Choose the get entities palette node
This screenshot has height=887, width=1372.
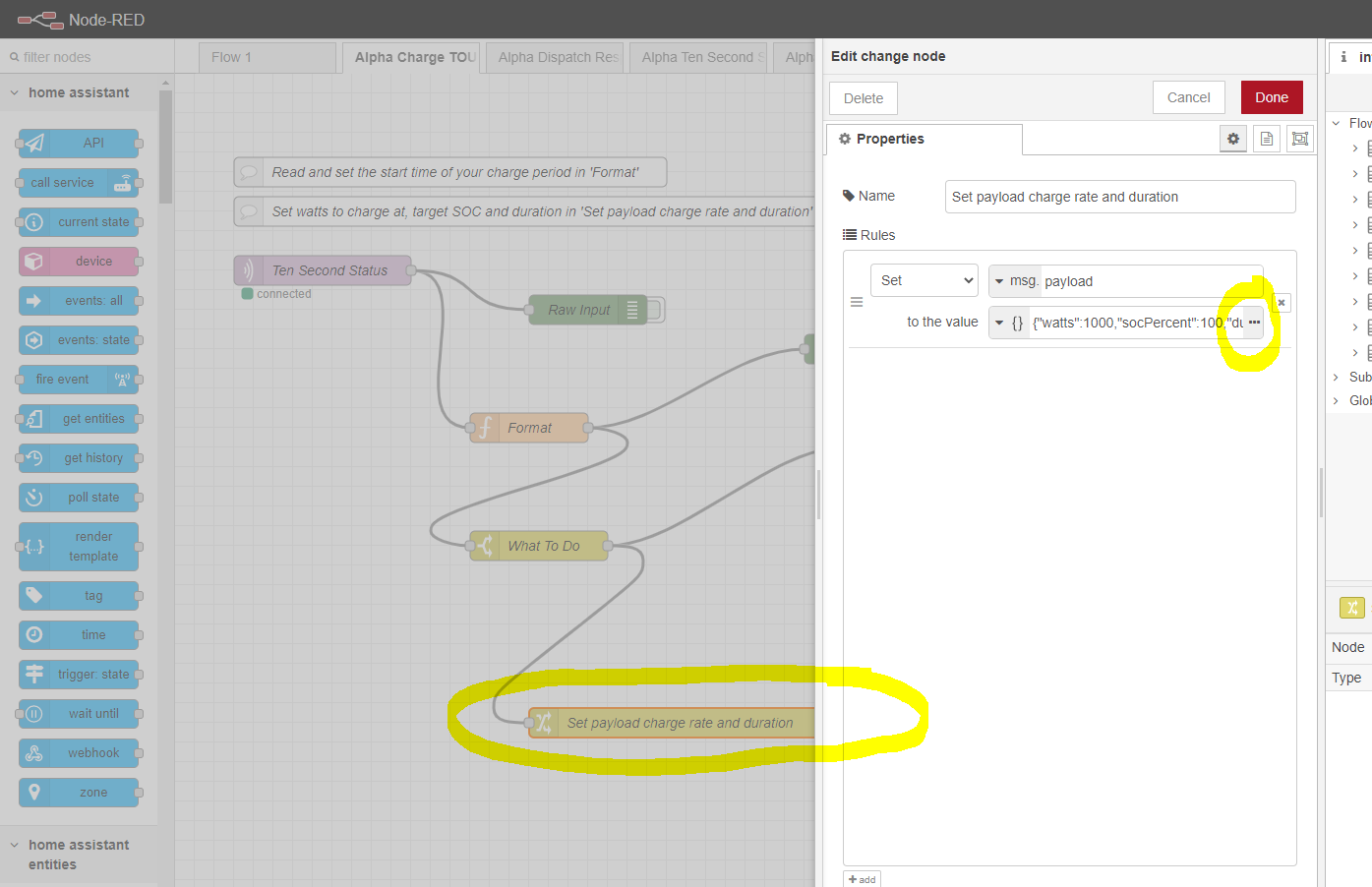click(79, 418)
